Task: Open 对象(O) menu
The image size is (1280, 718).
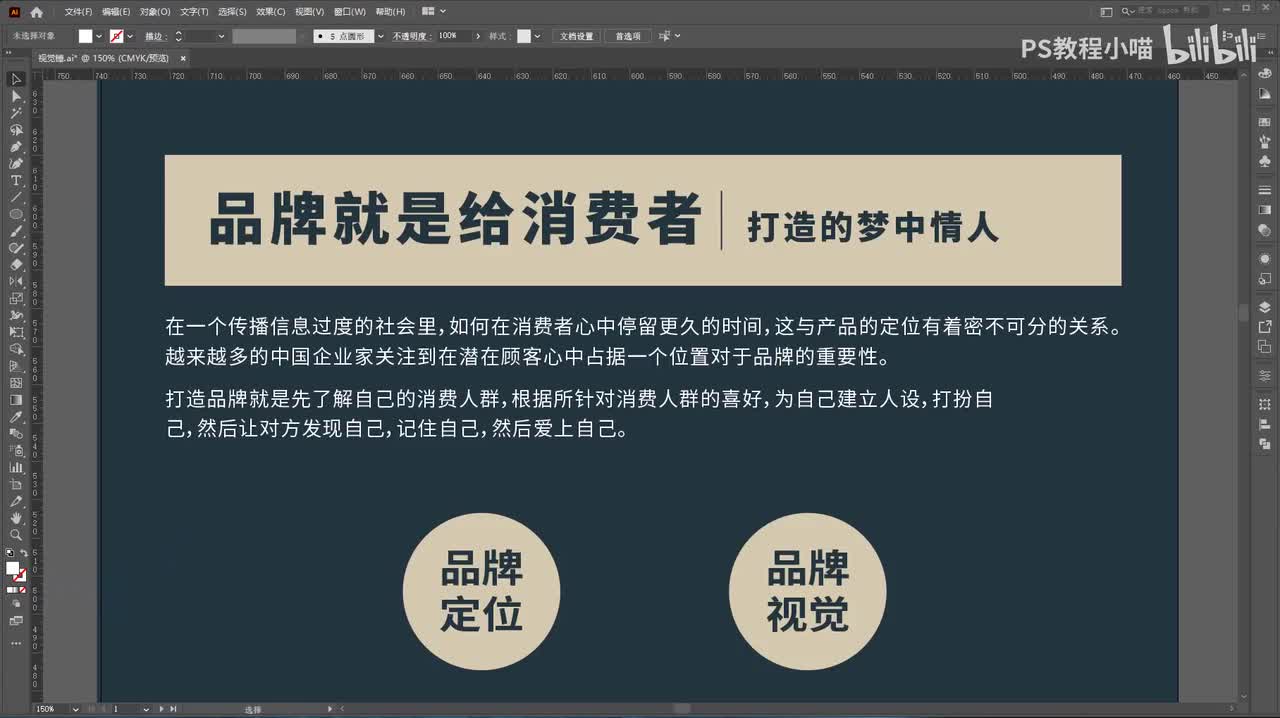Action: (155, 12)
